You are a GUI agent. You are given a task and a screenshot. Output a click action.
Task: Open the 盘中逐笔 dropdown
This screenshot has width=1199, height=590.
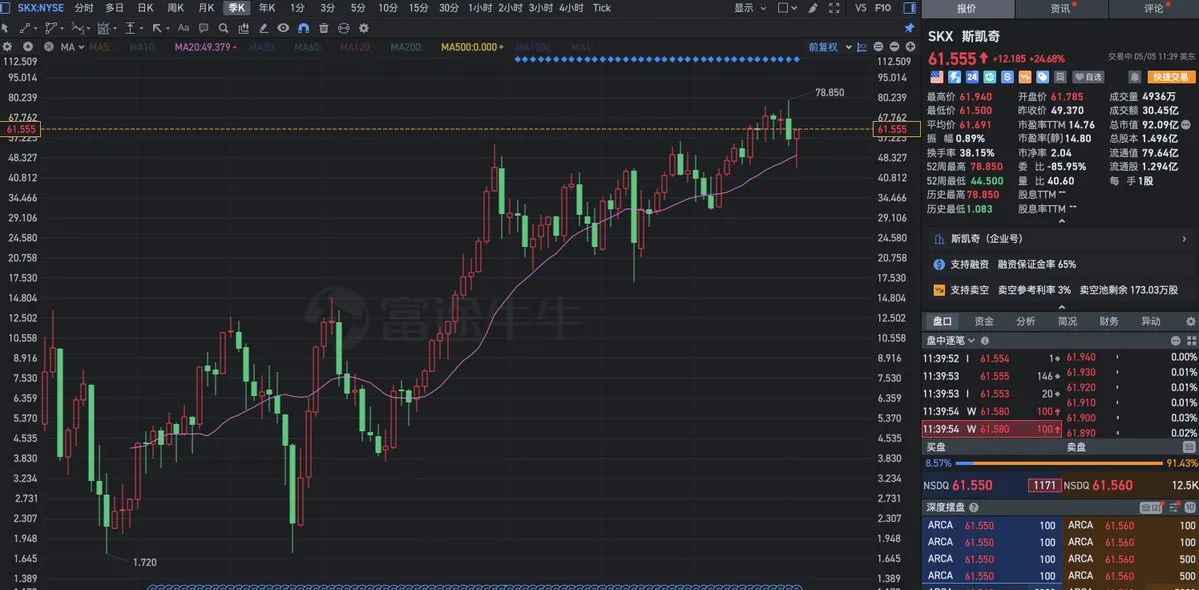pyautogui.click(x=950, y=341)
